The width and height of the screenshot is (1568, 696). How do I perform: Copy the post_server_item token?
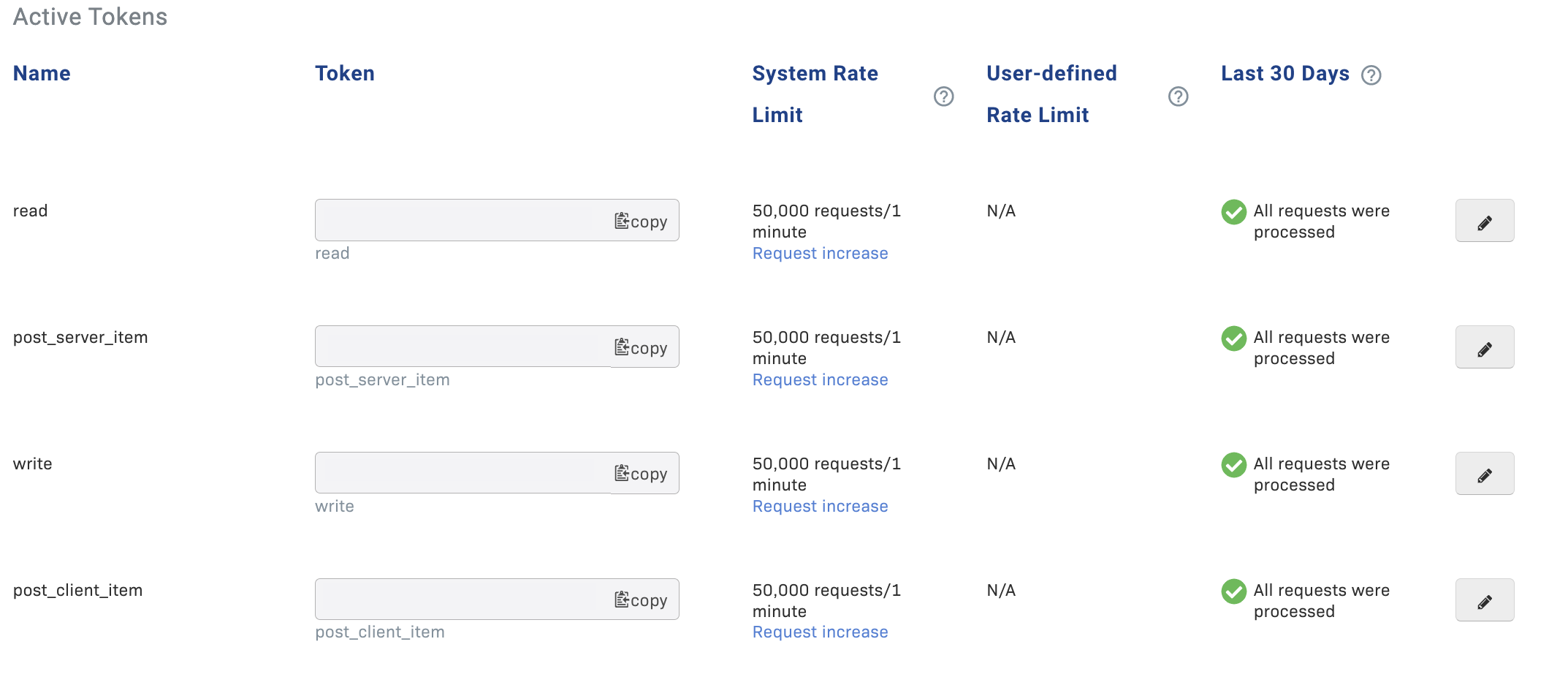click(641, 347)
